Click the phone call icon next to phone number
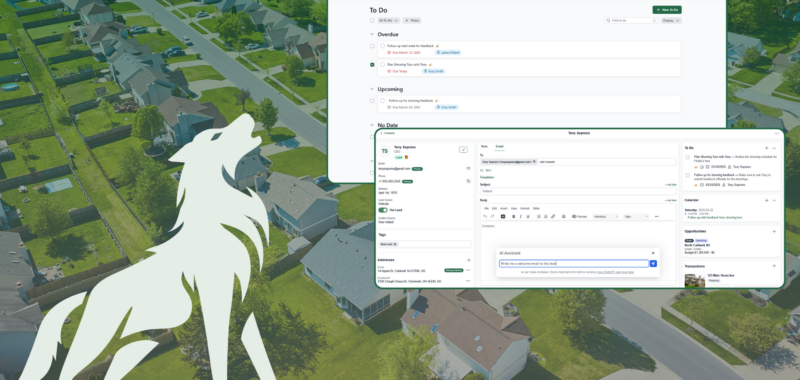The width and height of the screenshot is (800, 380). [x=468, y=181]
